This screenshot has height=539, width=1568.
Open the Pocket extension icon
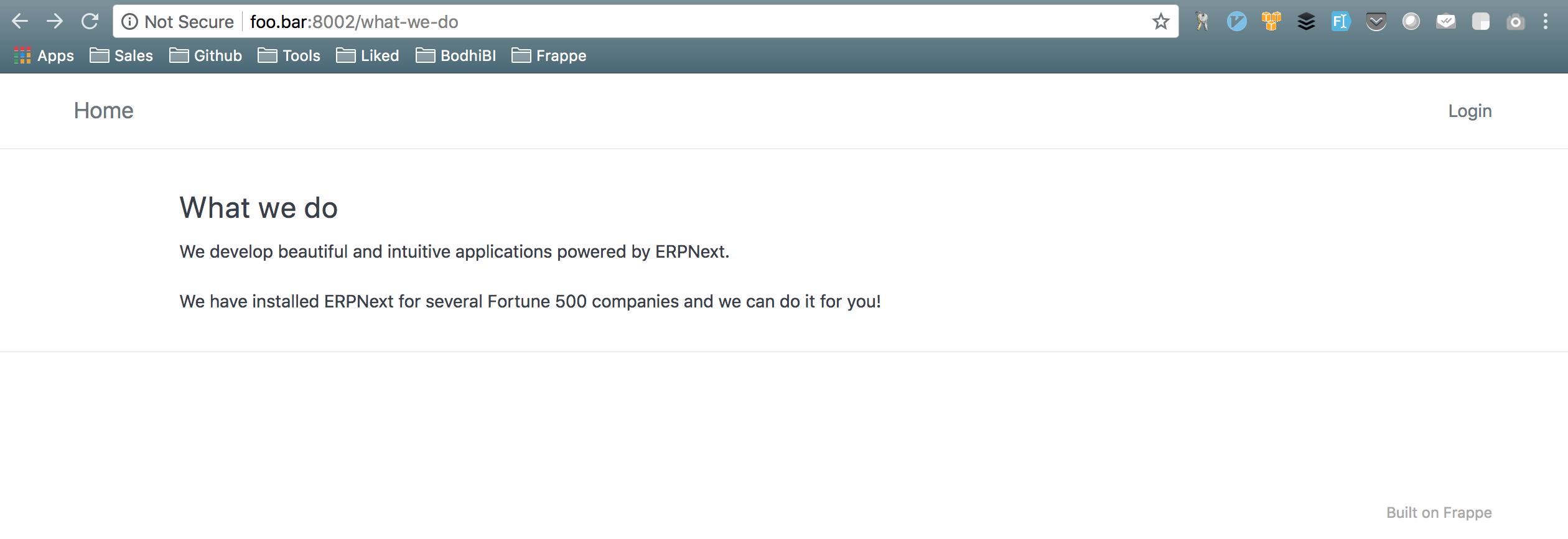1376,22
